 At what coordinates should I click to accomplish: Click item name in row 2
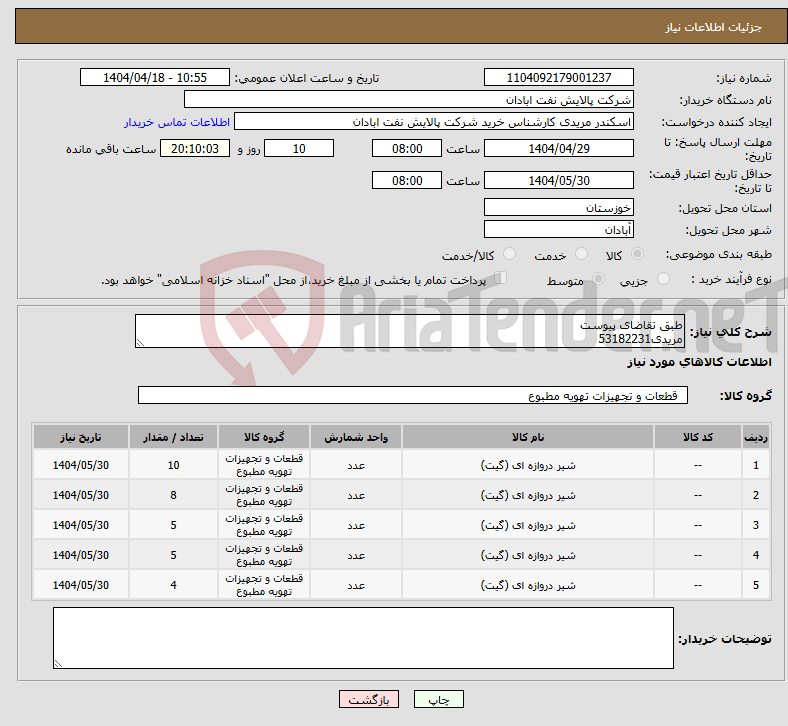pos(528,495)
